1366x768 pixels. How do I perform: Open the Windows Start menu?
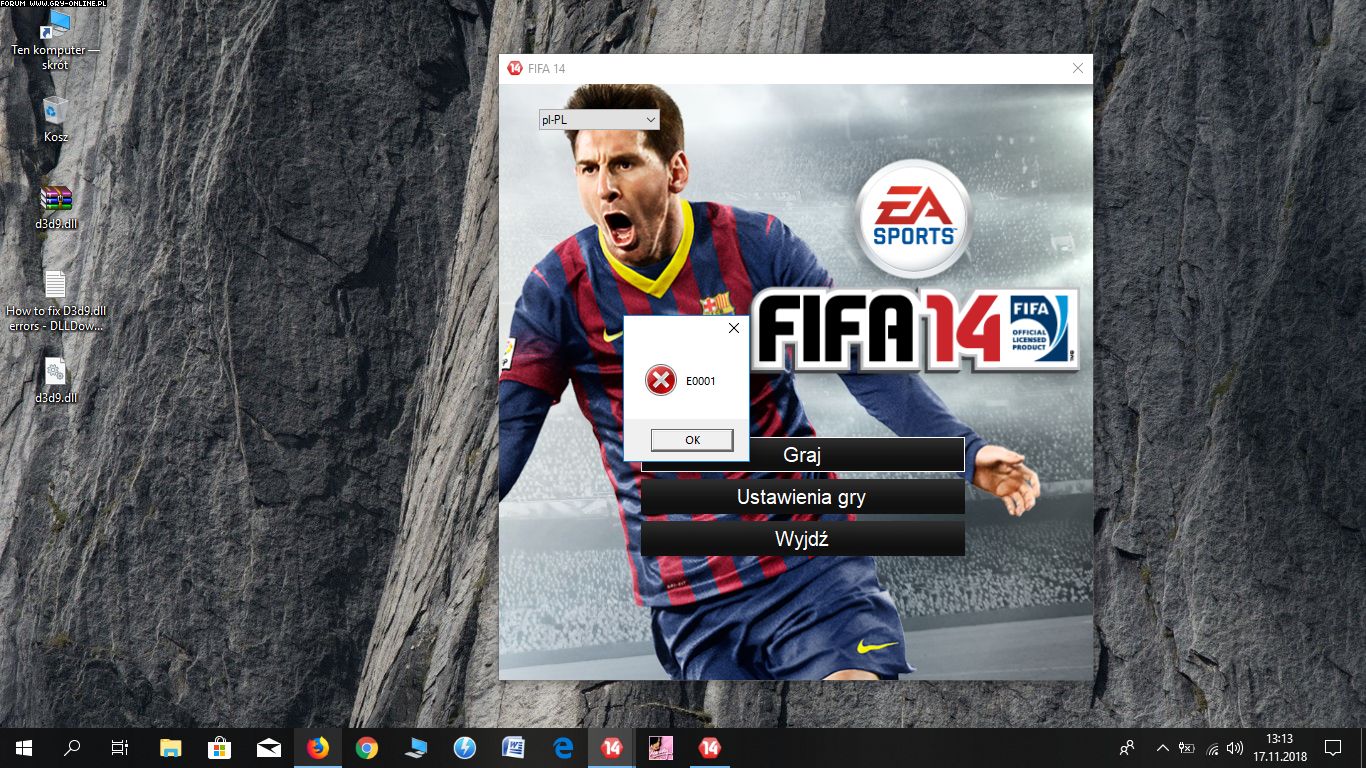point(24,748)
